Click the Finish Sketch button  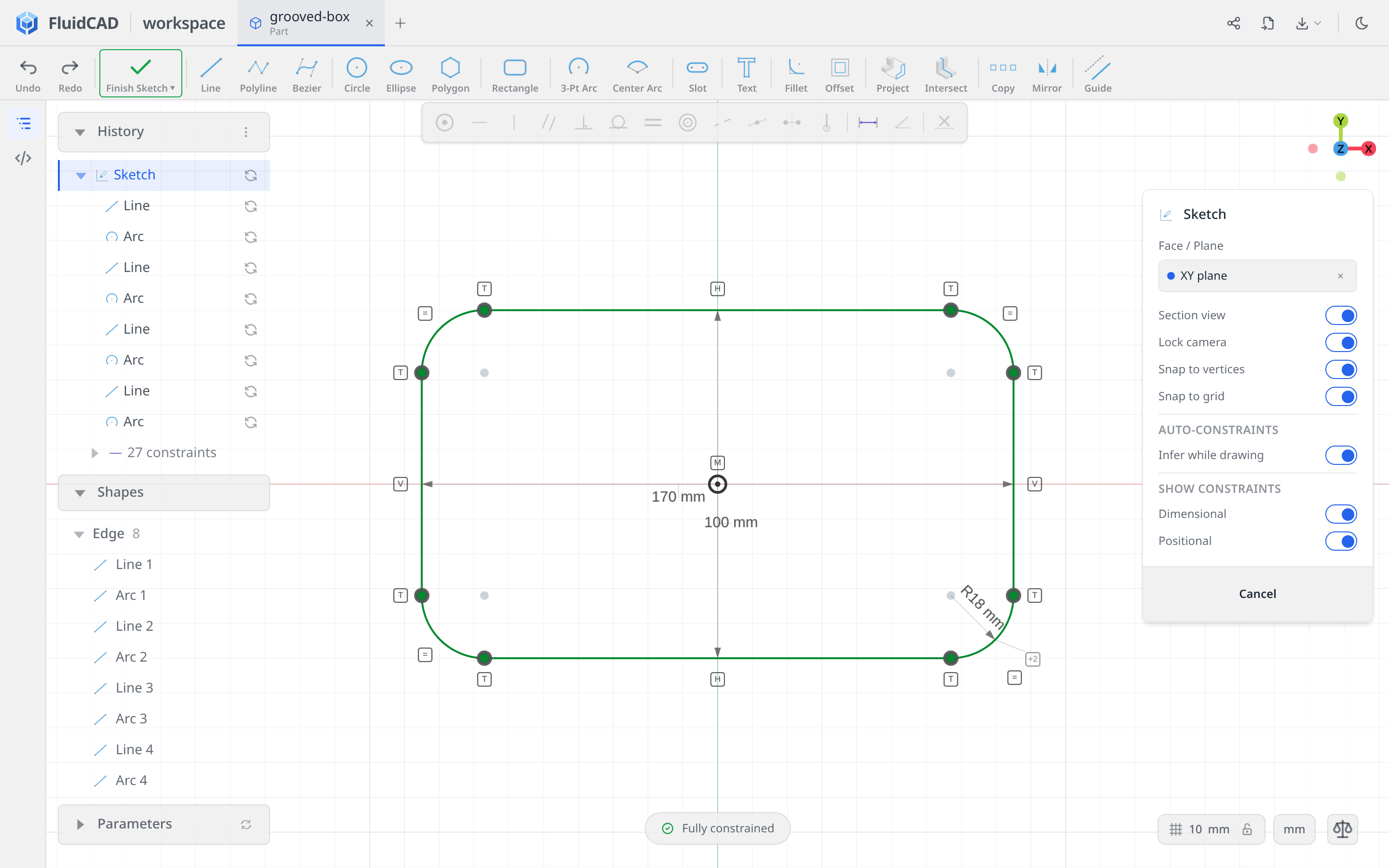[x=141, y=73]
